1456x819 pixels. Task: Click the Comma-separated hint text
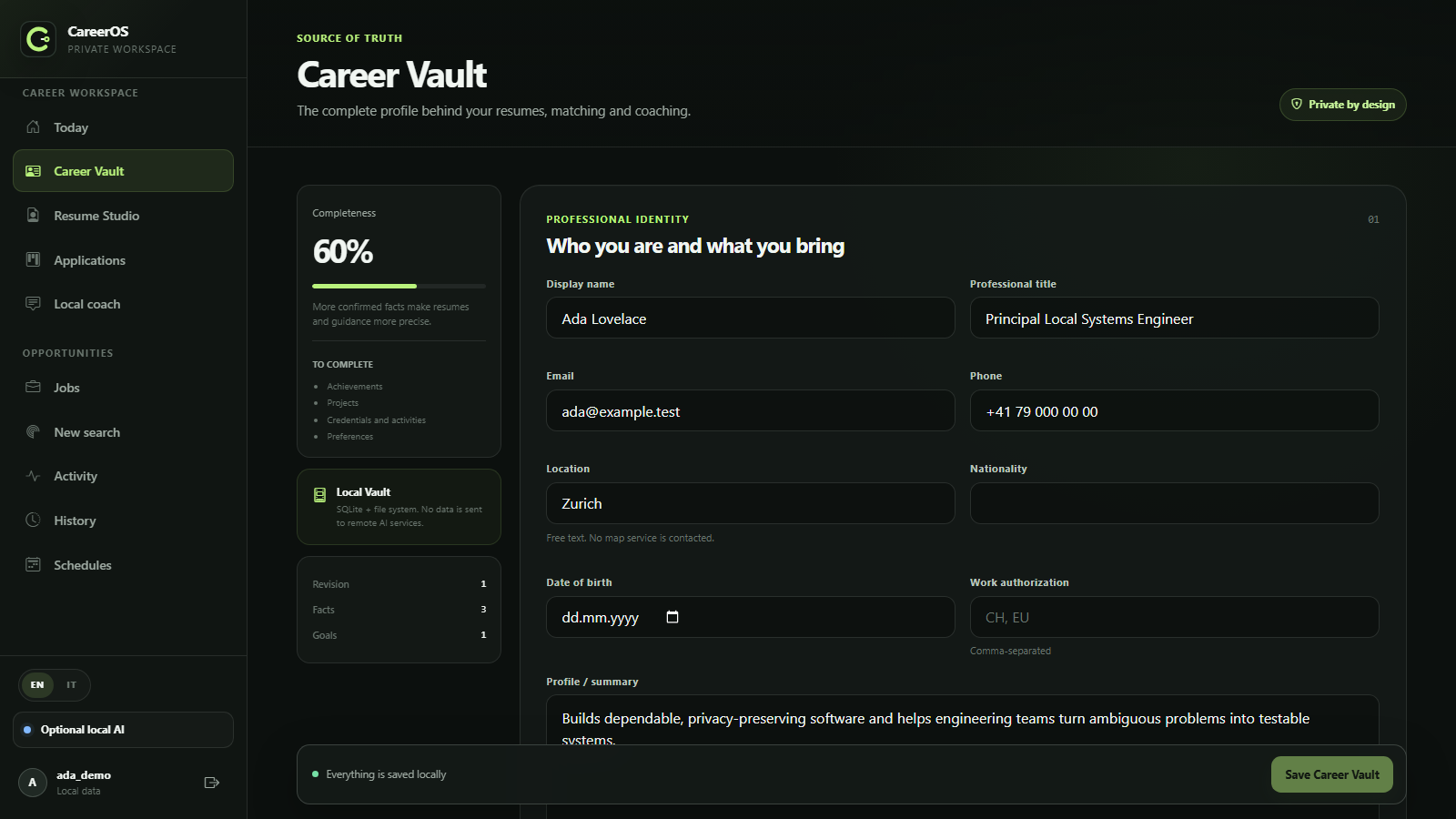[1010, 651]
